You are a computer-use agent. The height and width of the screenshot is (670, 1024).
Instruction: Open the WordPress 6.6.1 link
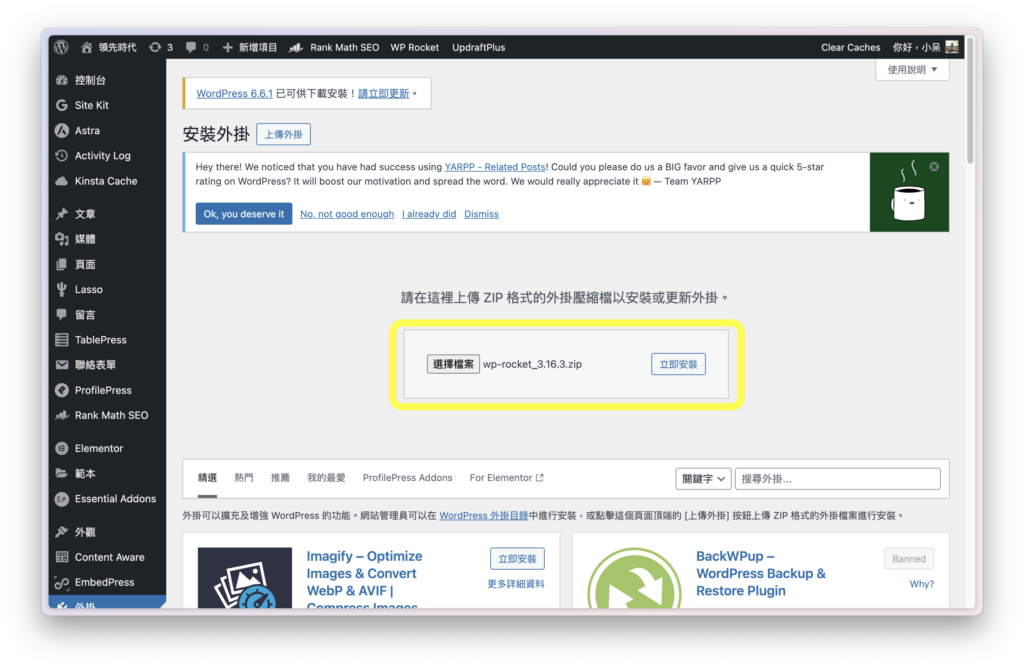pos(234,93)
